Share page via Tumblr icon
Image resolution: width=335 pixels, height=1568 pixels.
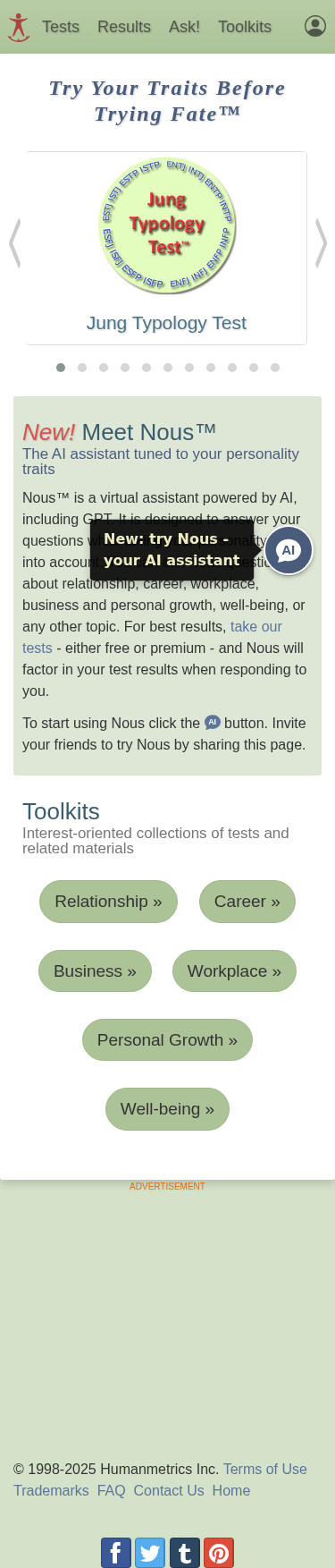[185, 1552]
